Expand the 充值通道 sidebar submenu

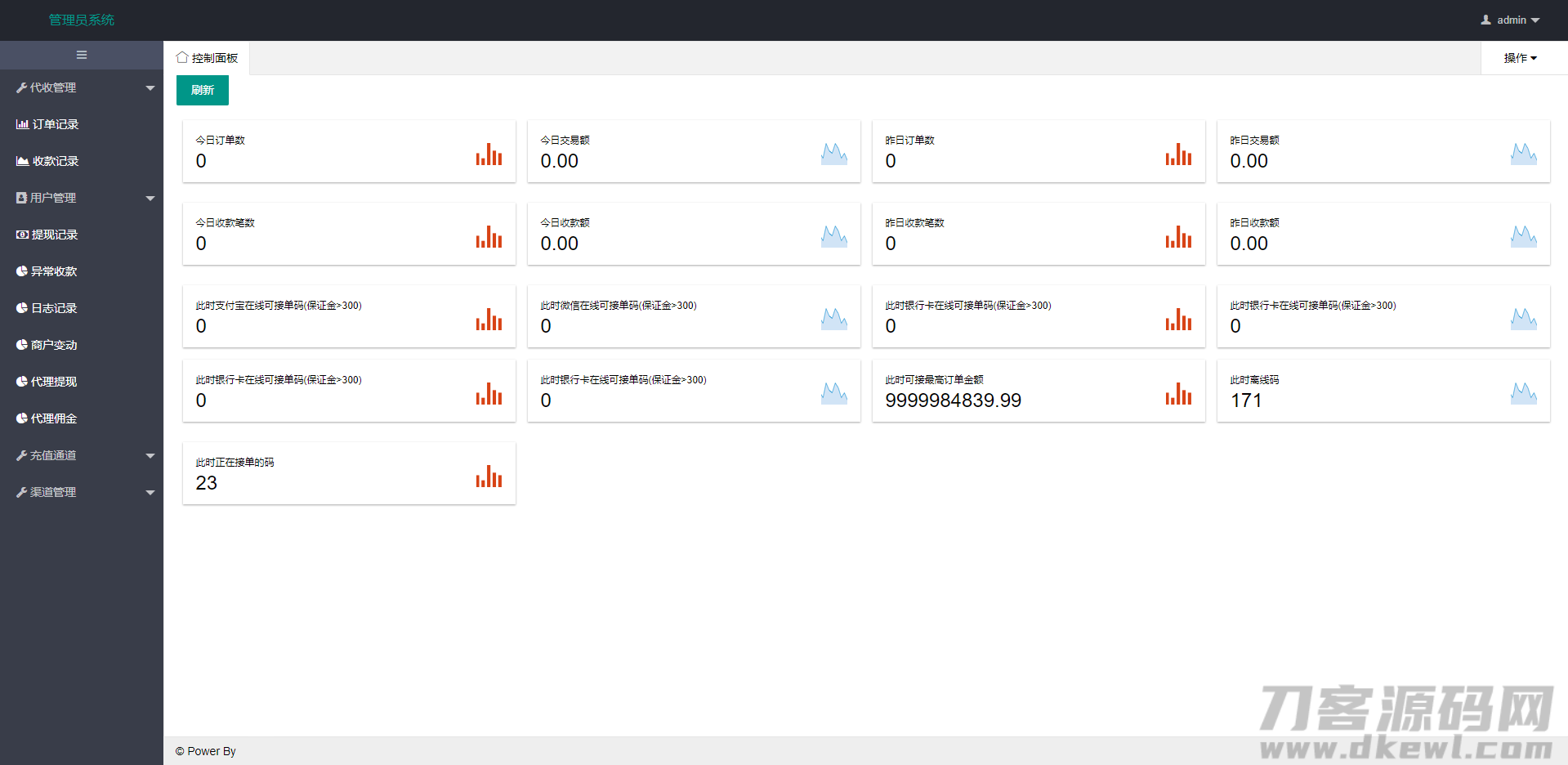point(82,455)
